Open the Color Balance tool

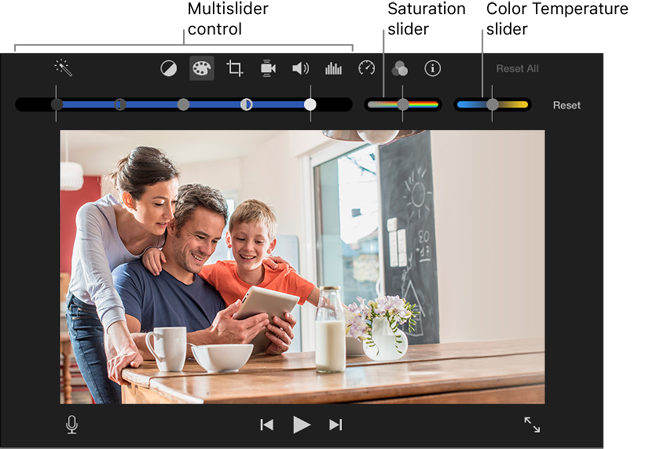pyautogui.click(x=169, y=69)
